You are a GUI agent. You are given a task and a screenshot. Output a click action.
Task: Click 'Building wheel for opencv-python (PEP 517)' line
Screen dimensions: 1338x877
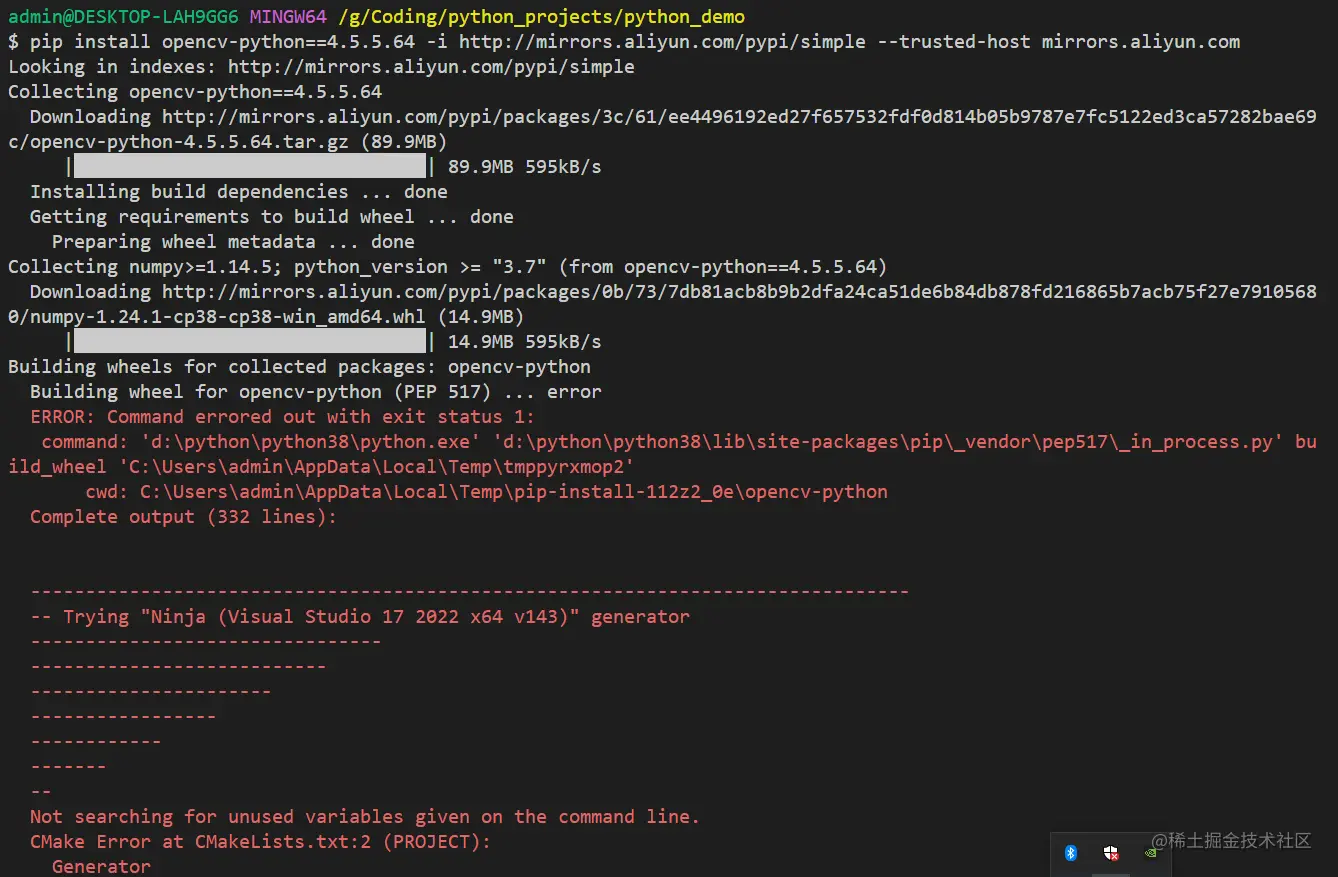(316, 392)
